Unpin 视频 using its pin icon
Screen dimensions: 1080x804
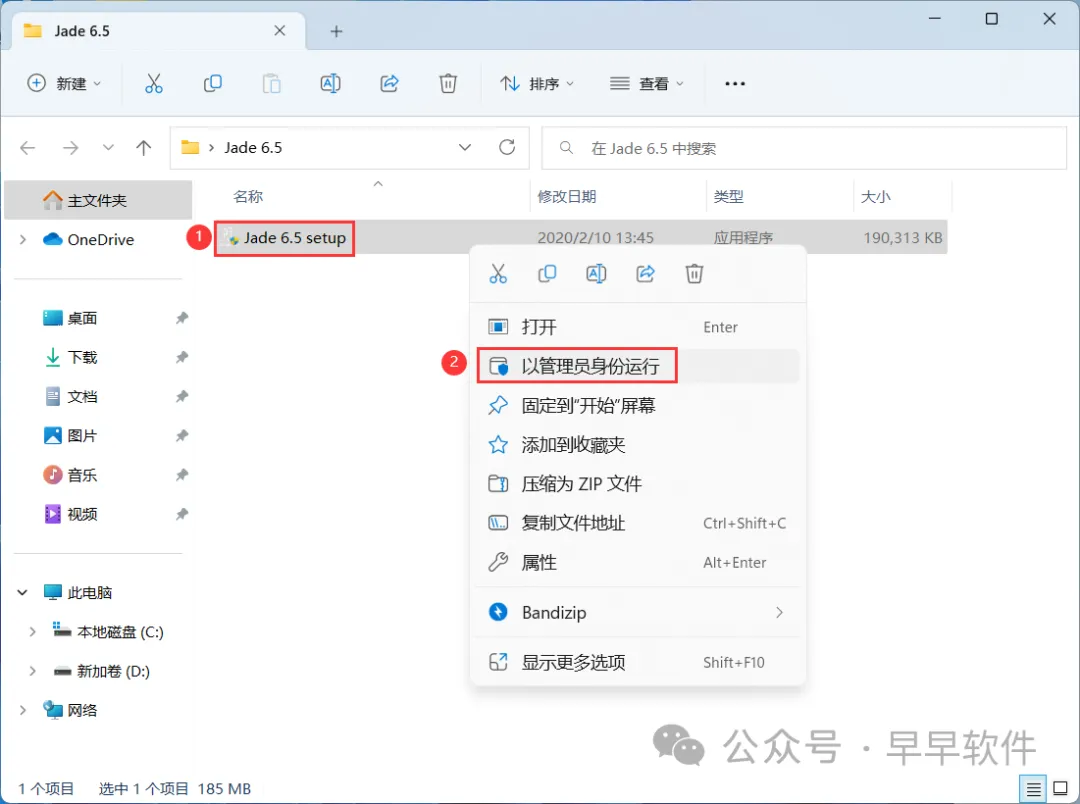click(182, 514)
